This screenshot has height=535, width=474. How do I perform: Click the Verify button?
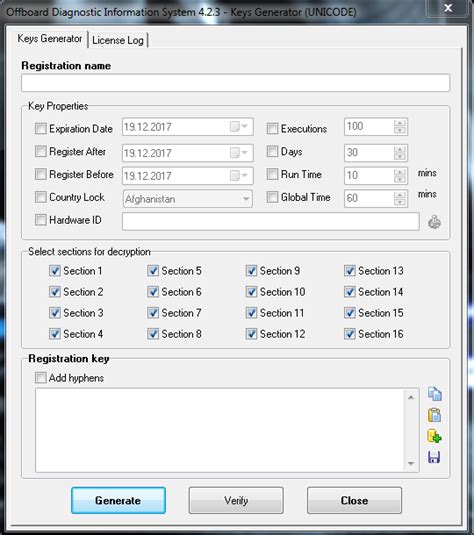point(236,500)
